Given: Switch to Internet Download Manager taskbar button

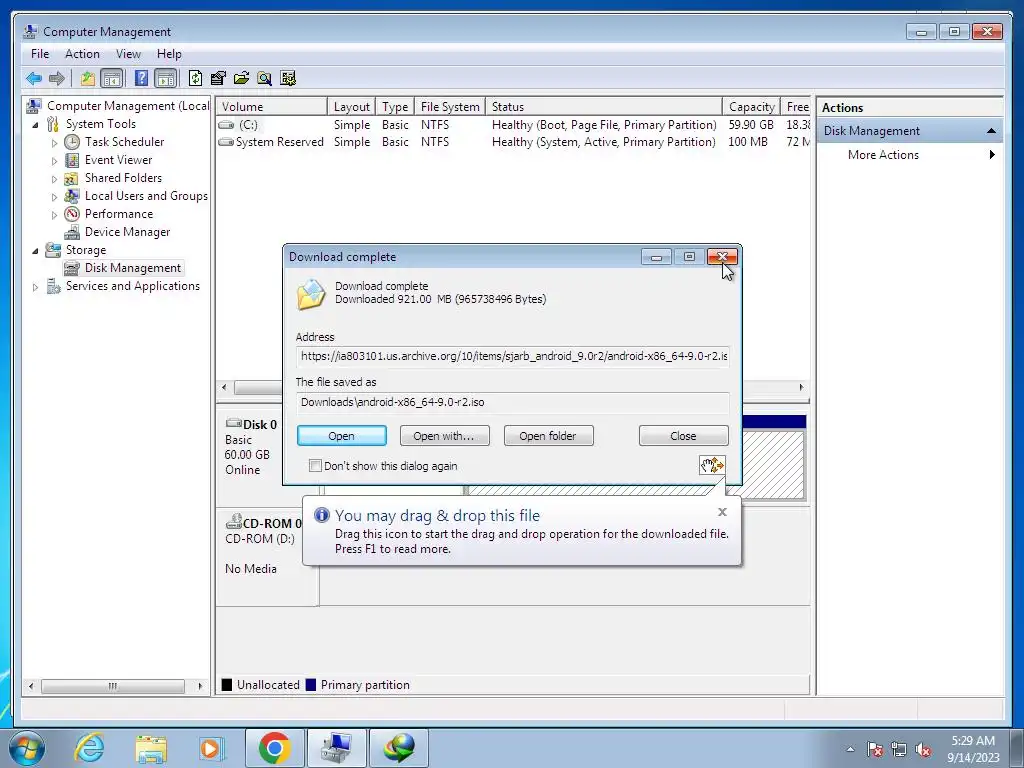Looking at the screenshot, I should coord(399,748).
